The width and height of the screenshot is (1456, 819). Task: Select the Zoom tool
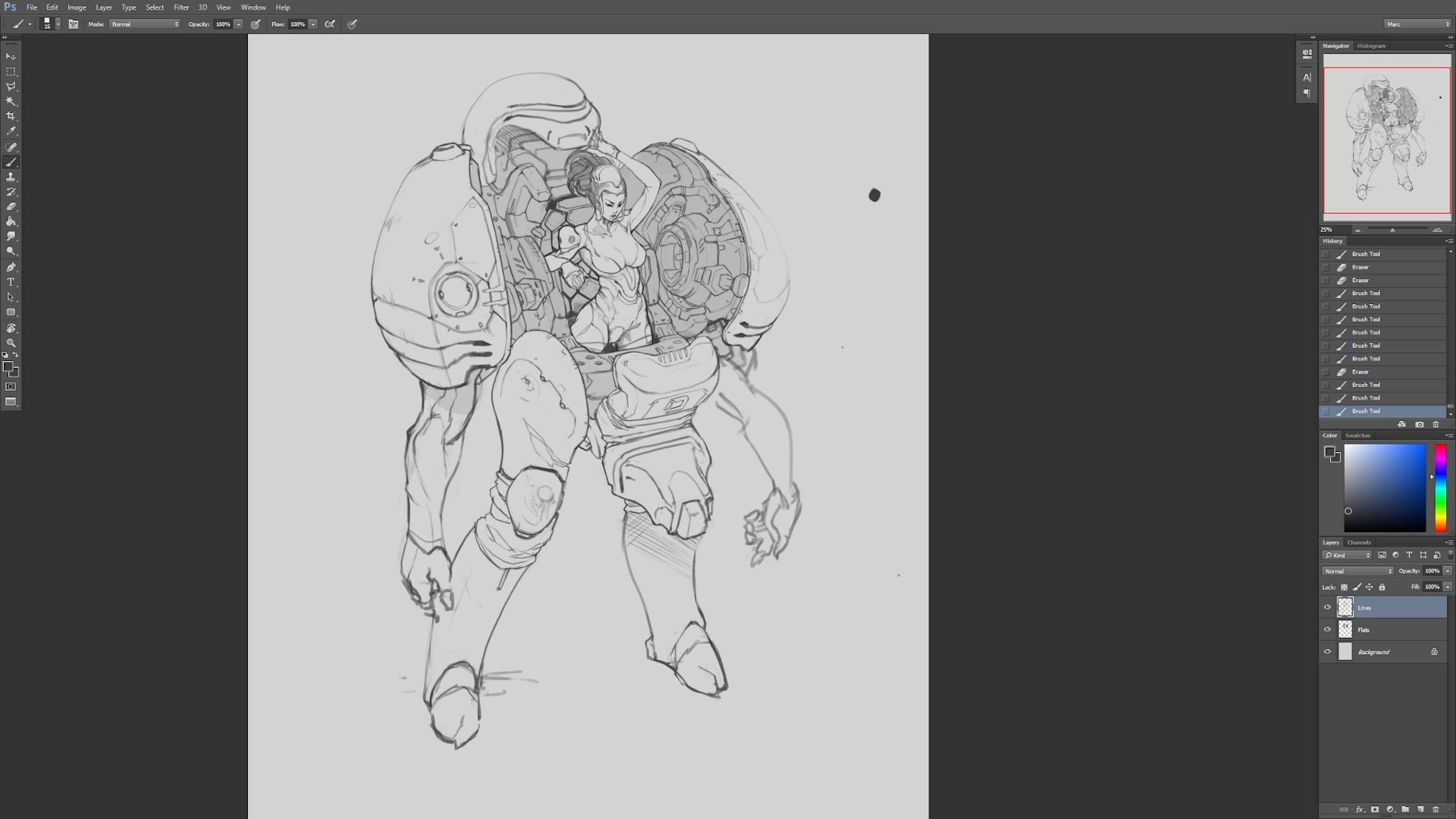pyautogui.click(x=11, y=343)
